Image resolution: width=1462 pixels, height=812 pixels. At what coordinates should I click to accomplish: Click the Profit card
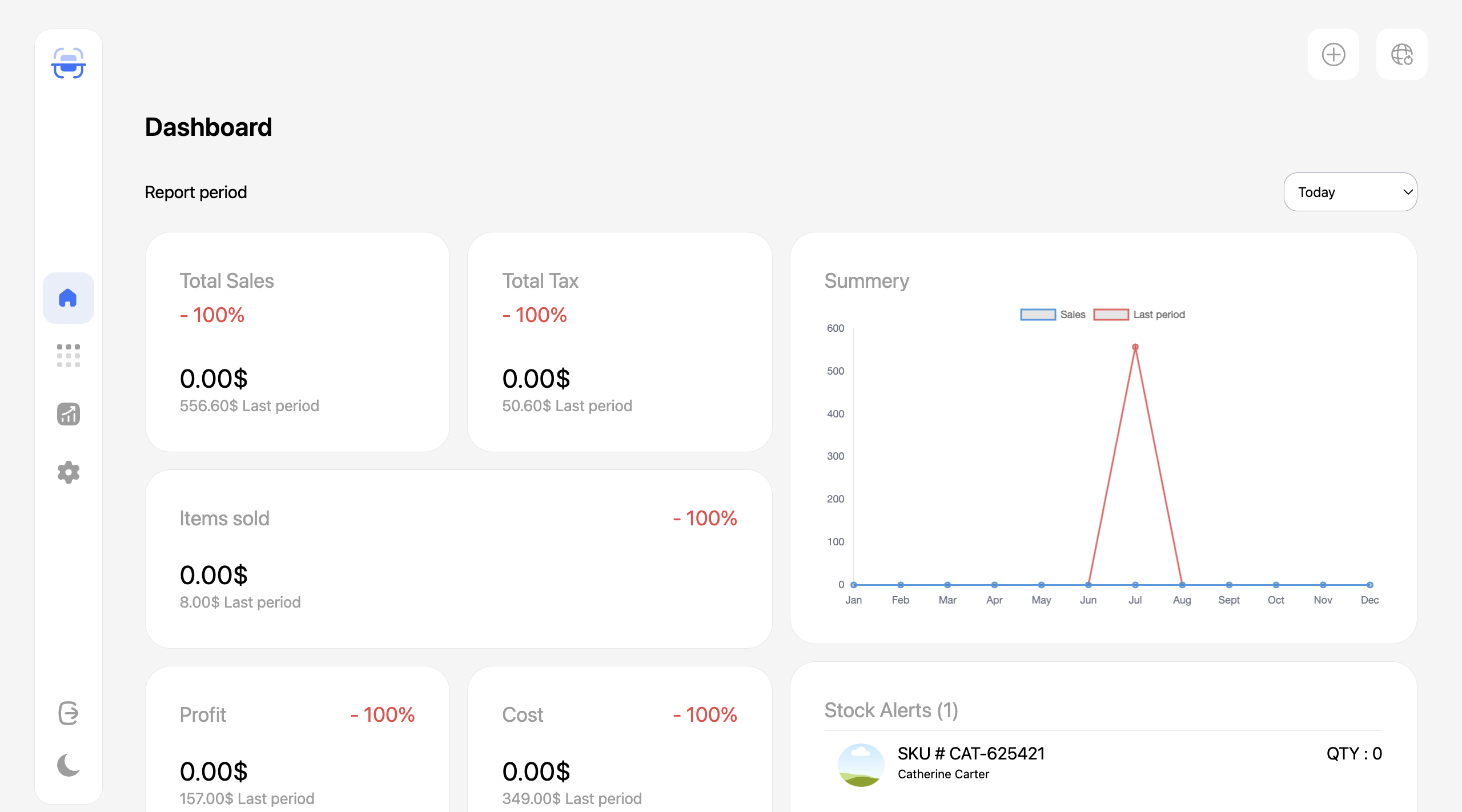pos(298,742)
